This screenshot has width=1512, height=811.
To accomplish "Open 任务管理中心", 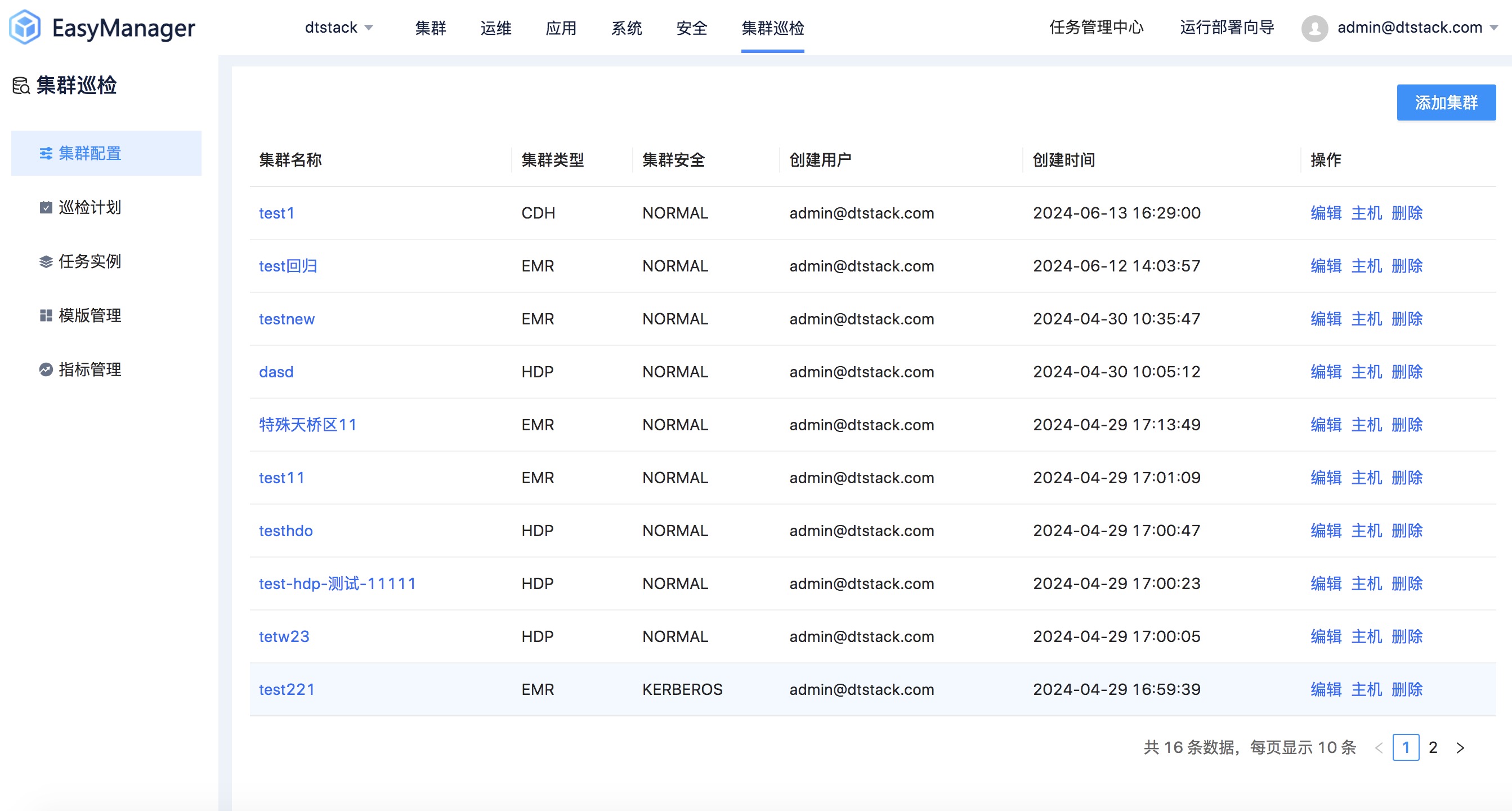I will coord(1097,28).
